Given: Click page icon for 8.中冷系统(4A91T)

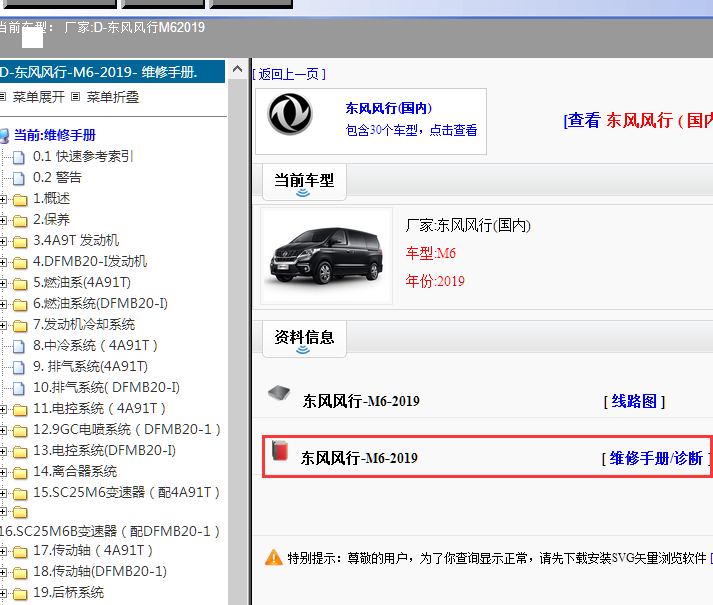Looking at the screenshot, I should point(19,346).
